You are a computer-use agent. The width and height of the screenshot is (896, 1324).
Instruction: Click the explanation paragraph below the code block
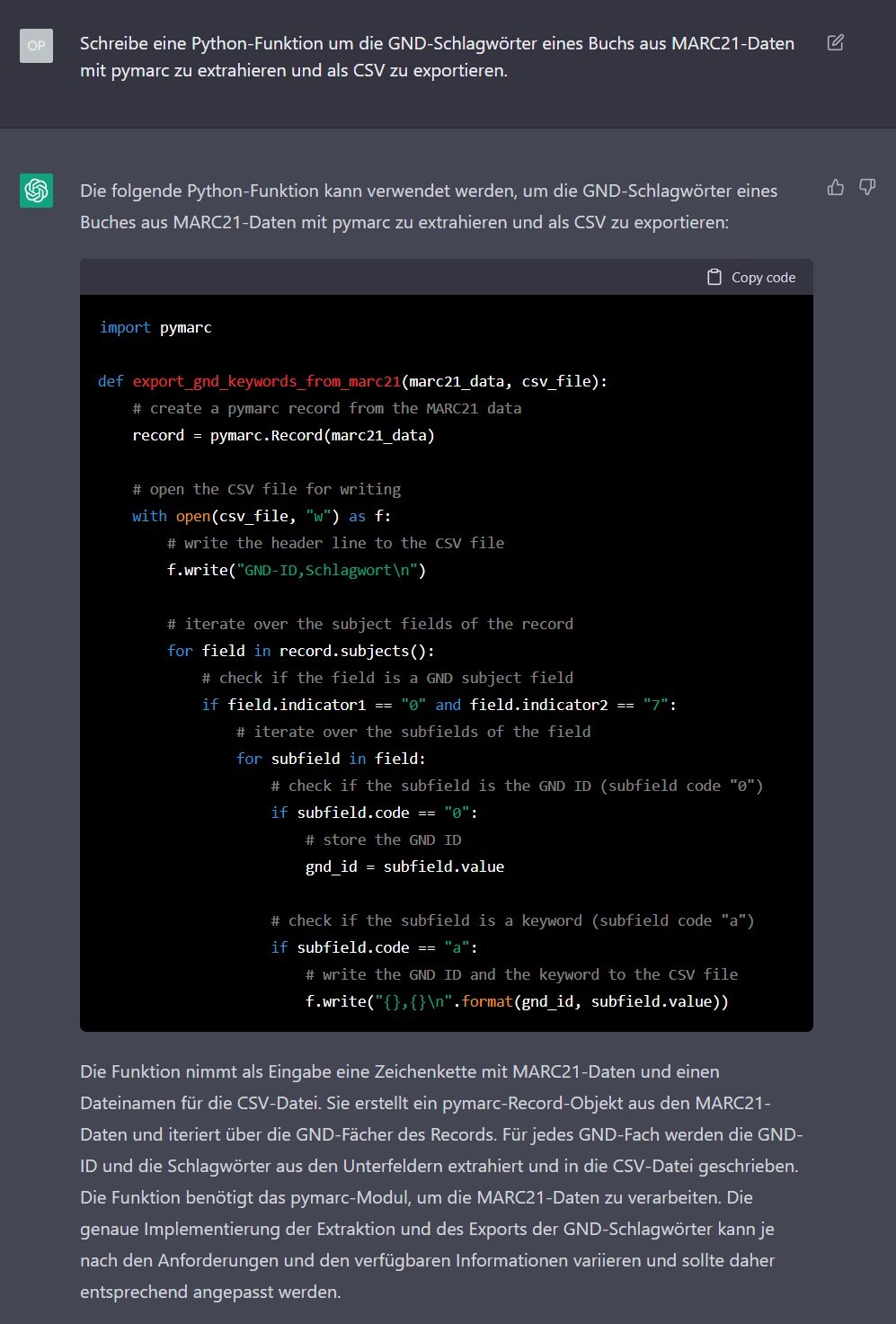(440, 1181)
